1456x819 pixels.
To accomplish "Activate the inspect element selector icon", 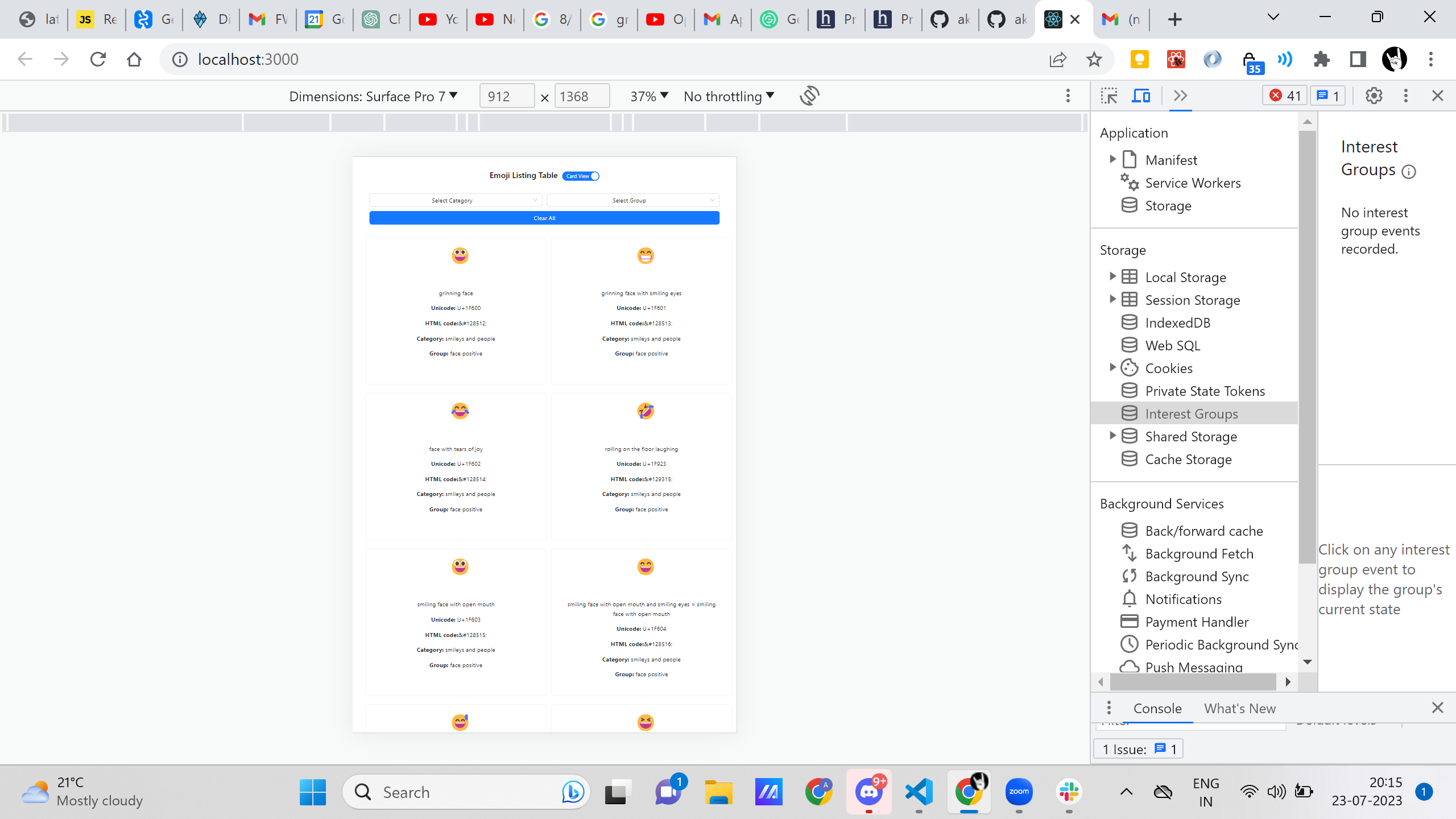I will pyautogui.click(x=1108, y=96).
